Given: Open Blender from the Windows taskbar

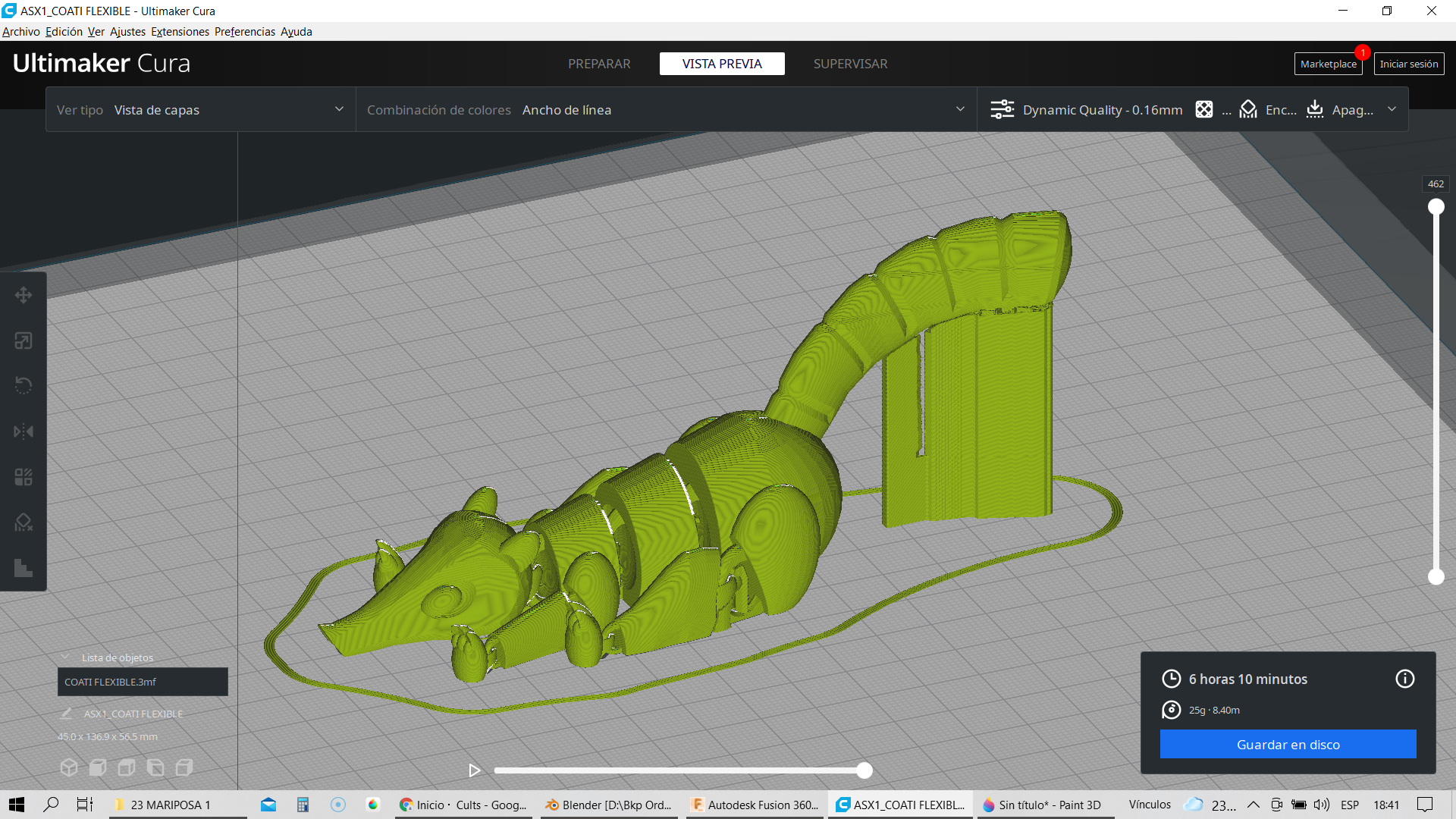Looking at the screenshot, I should click(610, 805).
